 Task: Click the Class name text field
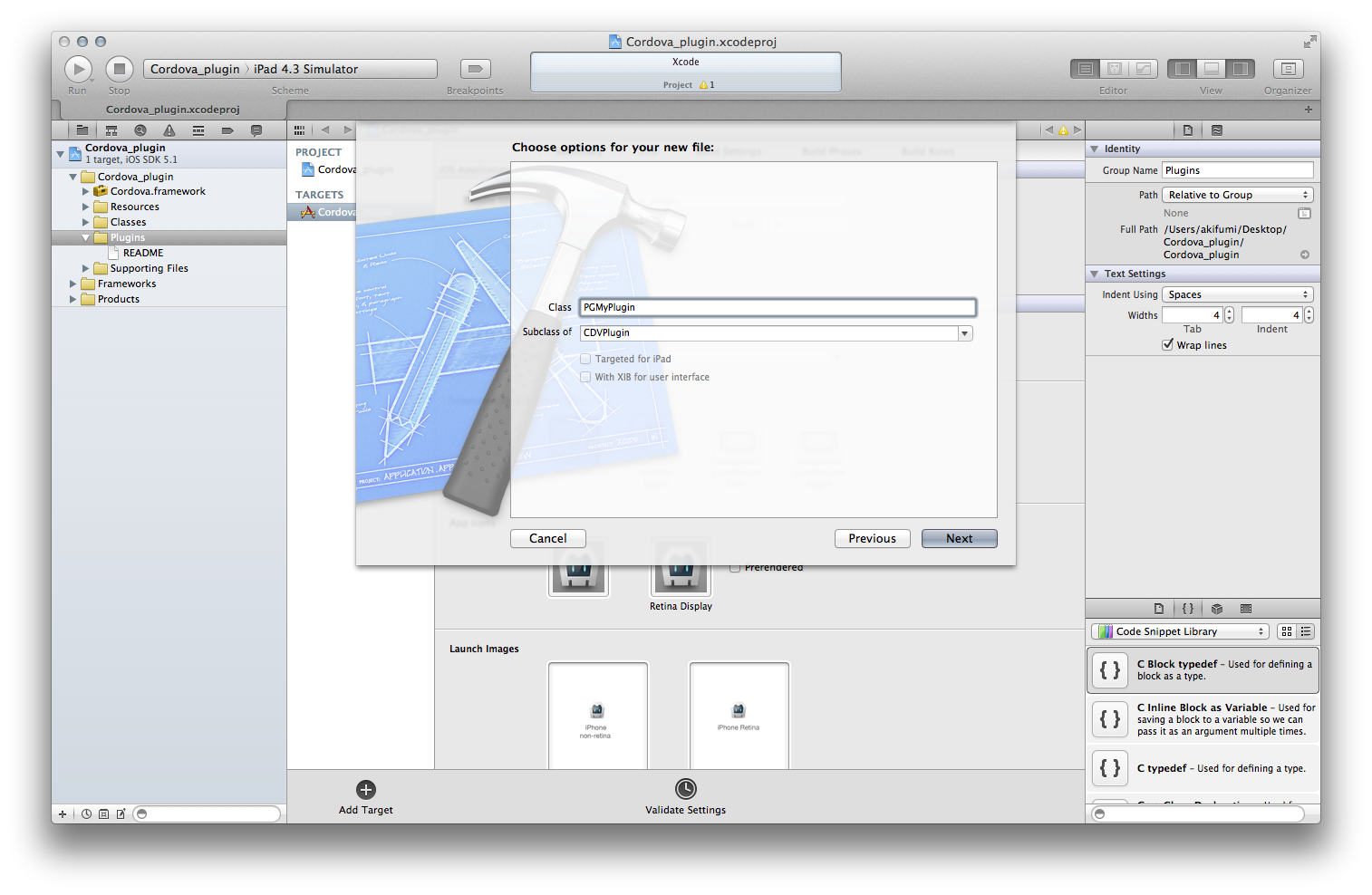coord(777,307)
